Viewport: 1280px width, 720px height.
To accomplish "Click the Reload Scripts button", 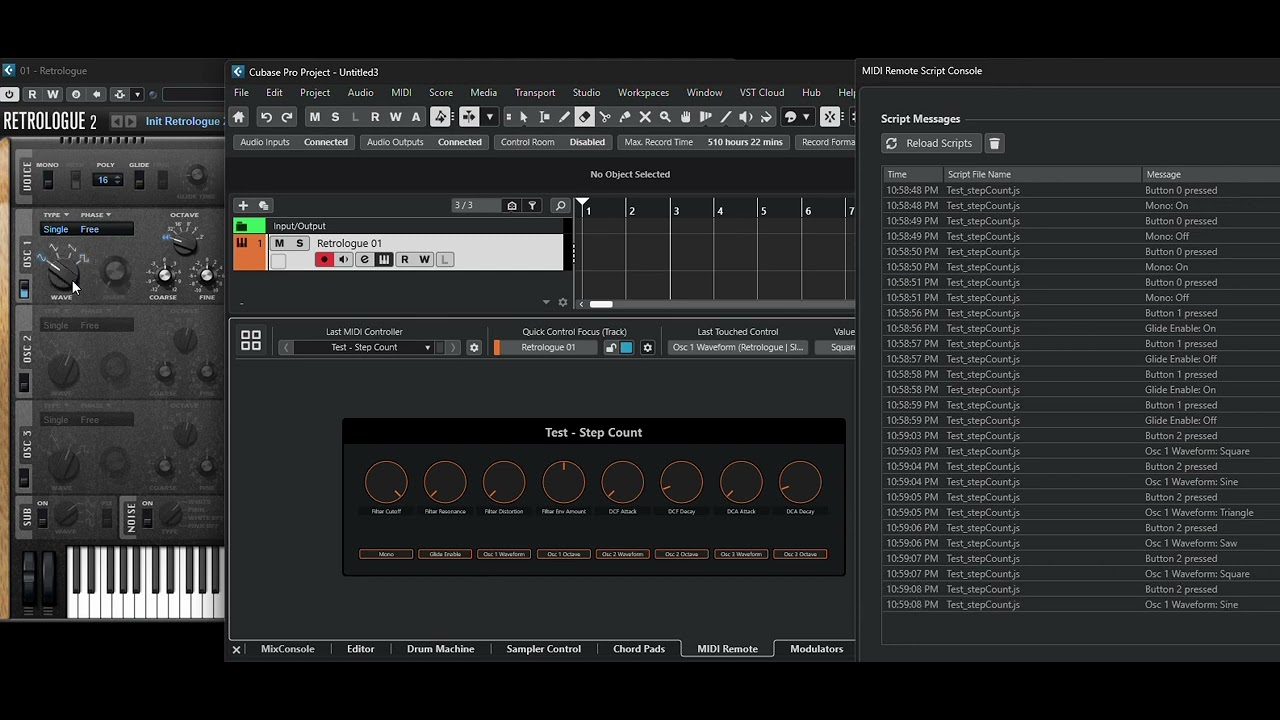I will pyautogui.click(x=929, y=143).
